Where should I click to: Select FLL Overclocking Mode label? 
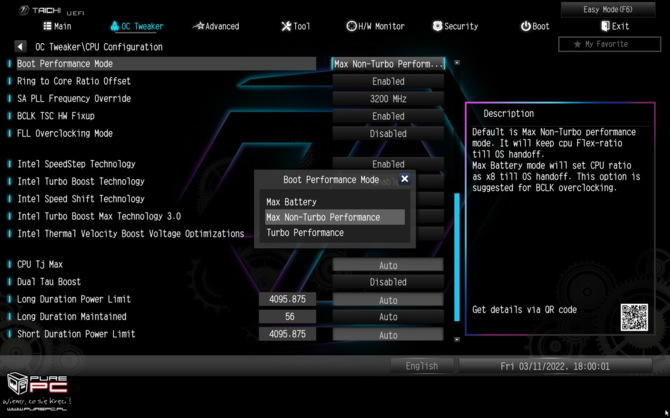(65, 133)
